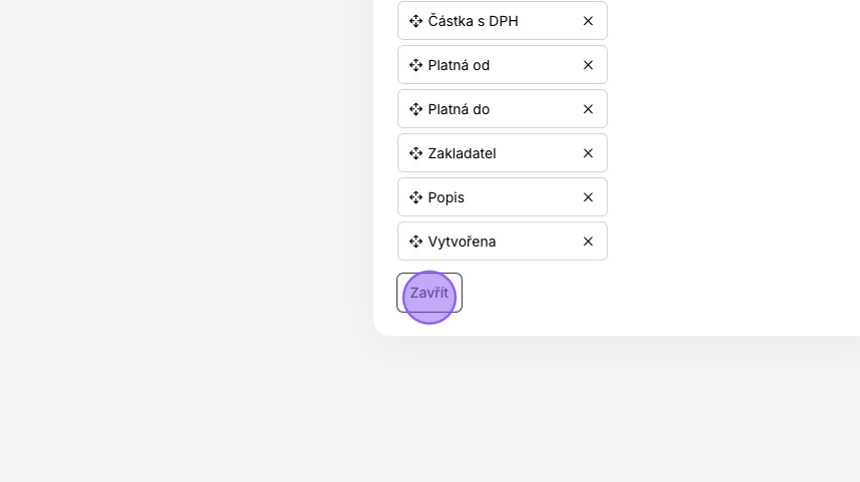The height and width of the screenshot is (482, 860).
Task: Select the Zakladatel item label
Action: tap(462, 154)
